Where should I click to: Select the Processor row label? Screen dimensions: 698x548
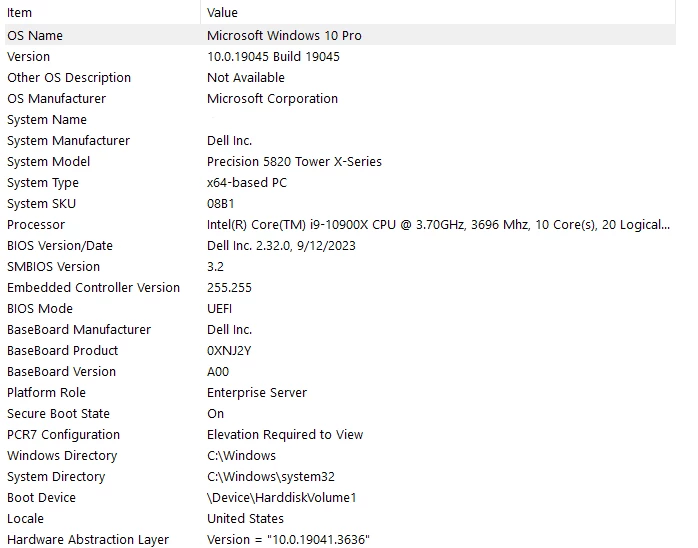36,224
